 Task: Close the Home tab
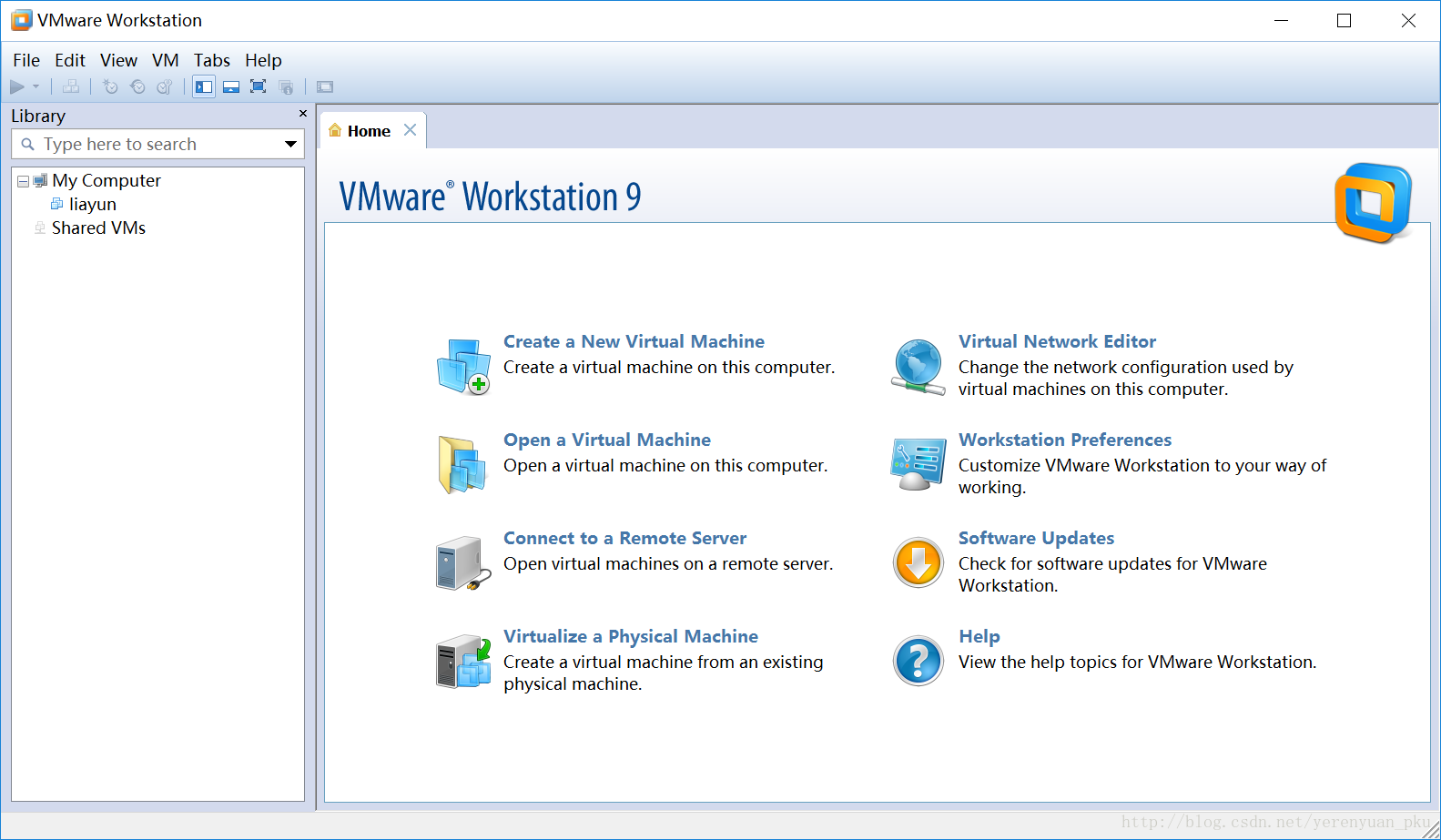pyautogui.click(x=411, y=130)
